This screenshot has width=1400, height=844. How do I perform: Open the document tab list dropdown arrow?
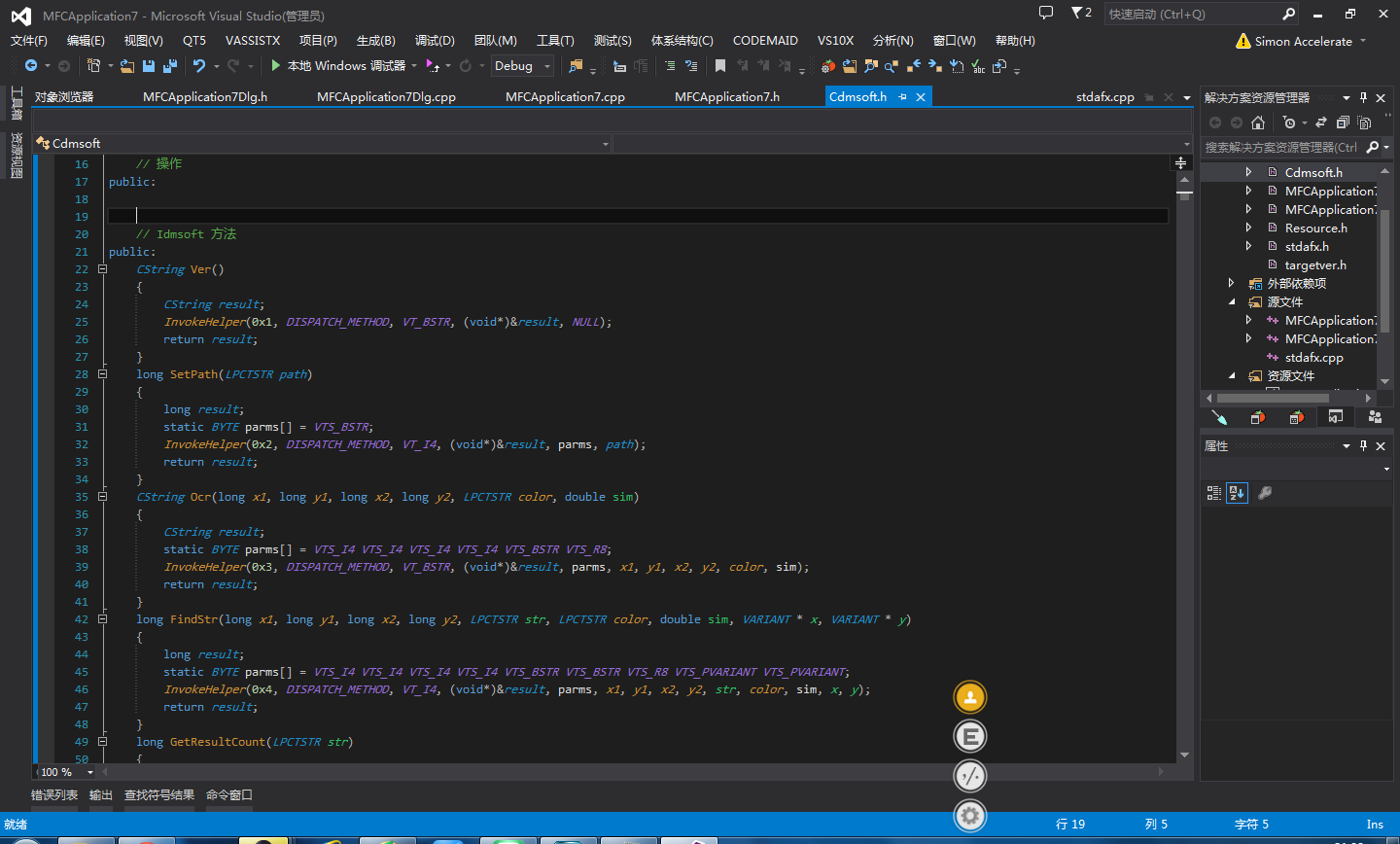[x=1186, y=97]
